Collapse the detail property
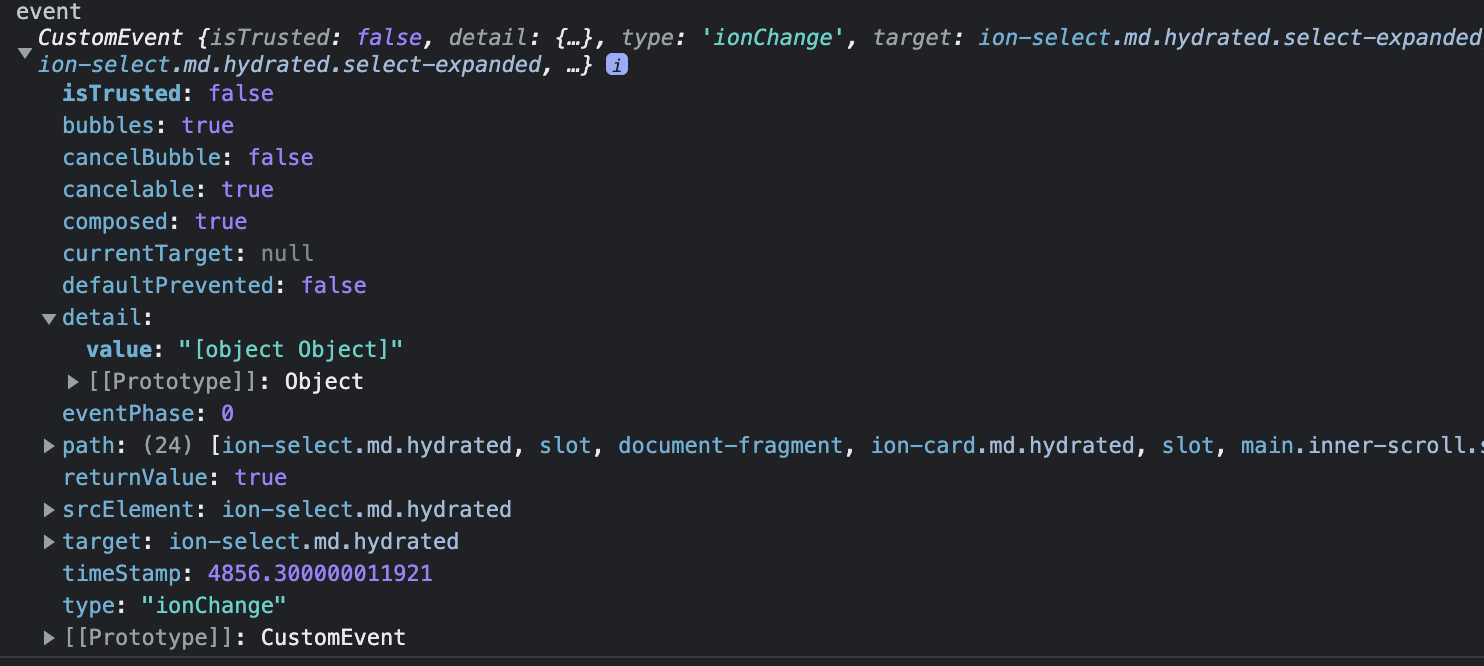1484x666 pixels. tap(49, 318)
